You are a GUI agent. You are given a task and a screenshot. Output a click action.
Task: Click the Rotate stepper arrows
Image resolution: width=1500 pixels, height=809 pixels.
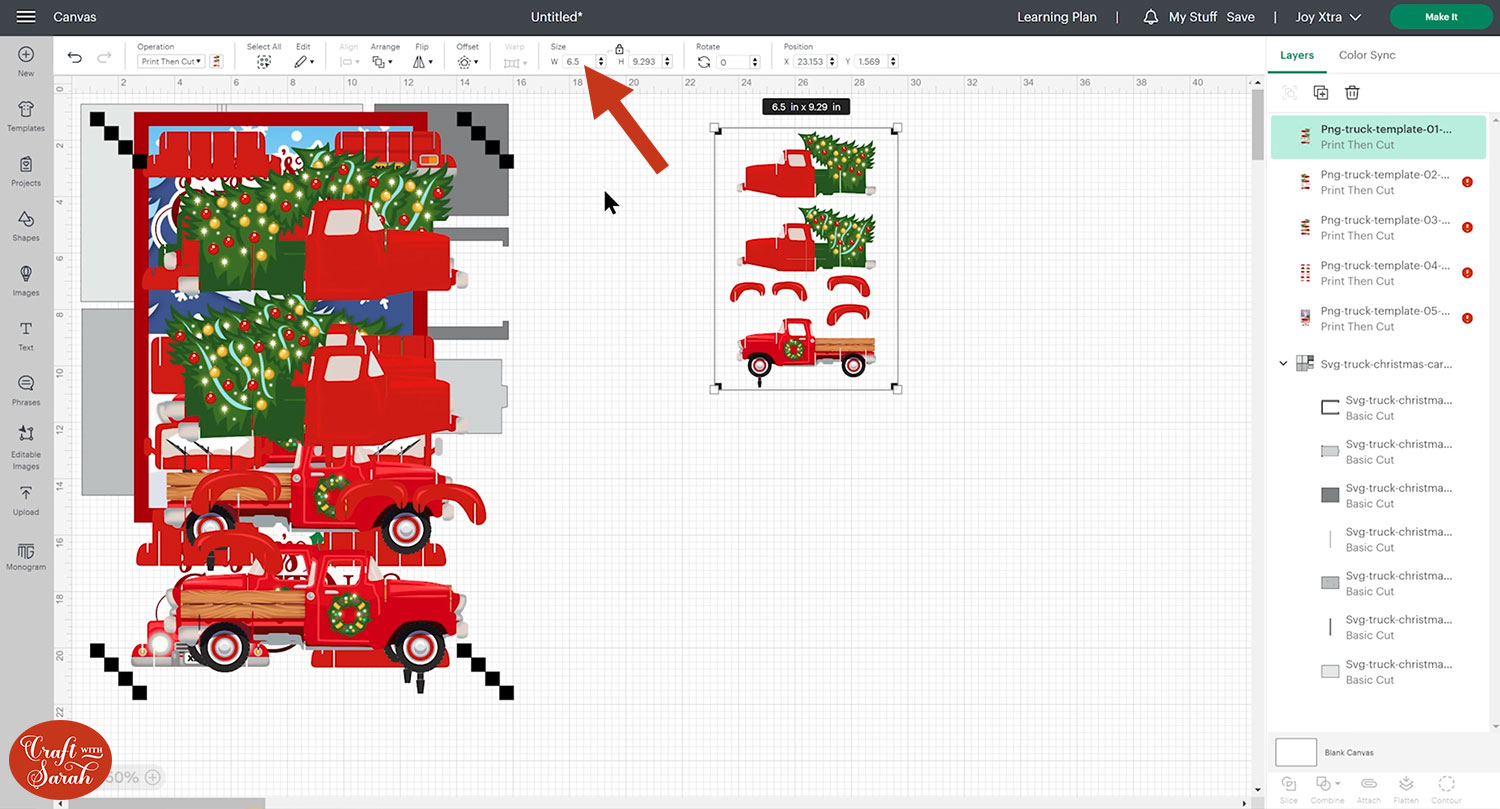tap(754, 62)
